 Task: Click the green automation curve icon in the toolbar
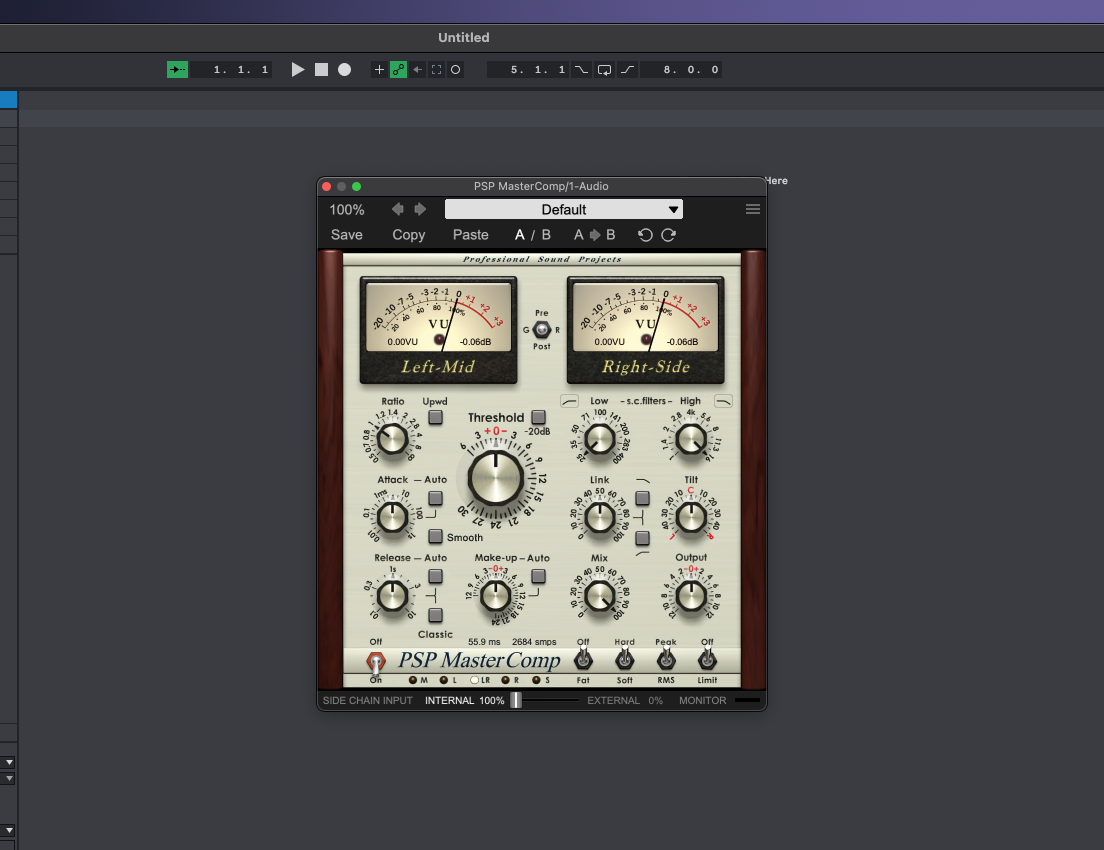pyautogui.click(x=399, y=69)
